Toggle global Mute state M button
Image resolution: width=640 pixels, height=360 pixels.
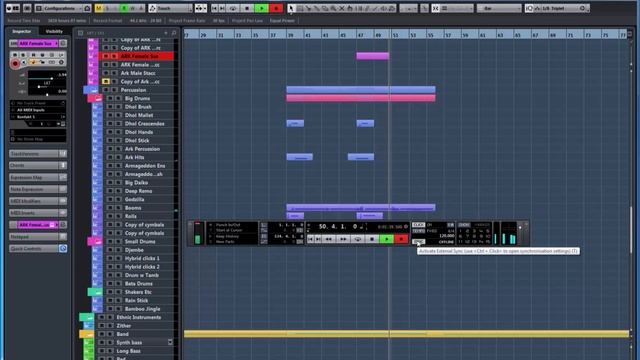pos(99,8)
